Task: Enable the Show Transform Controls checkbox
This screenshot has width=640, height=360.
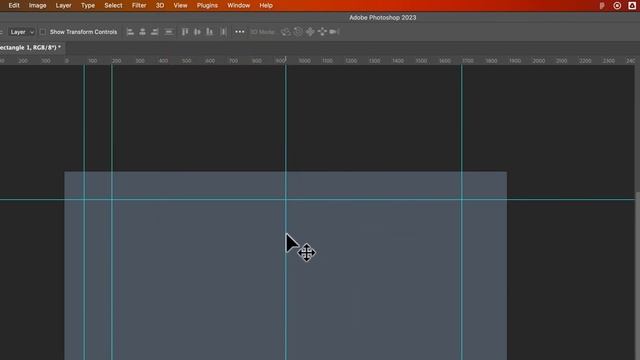Action: 42,32
